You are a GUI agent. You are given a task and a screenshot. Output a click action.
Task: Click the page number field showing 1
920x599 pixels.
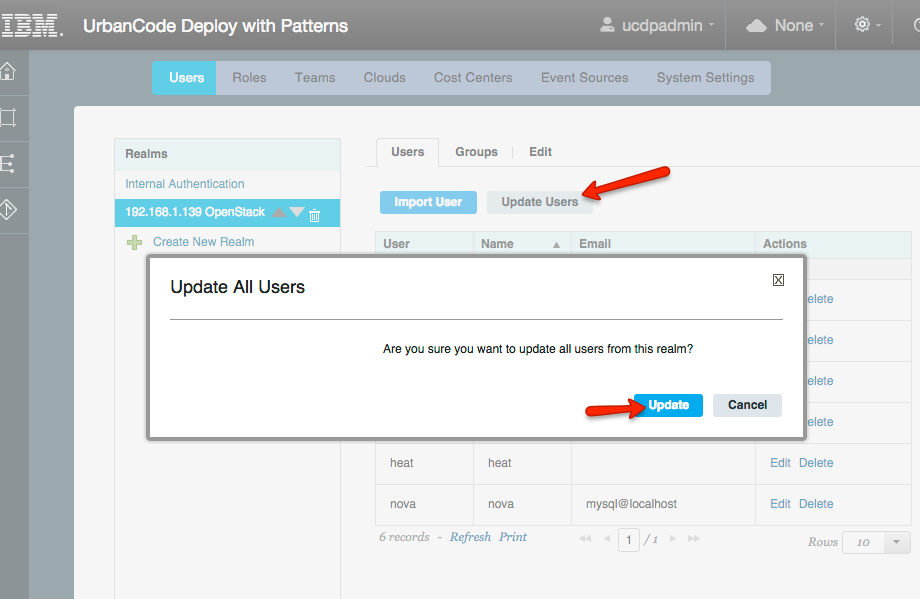[628, 540]
